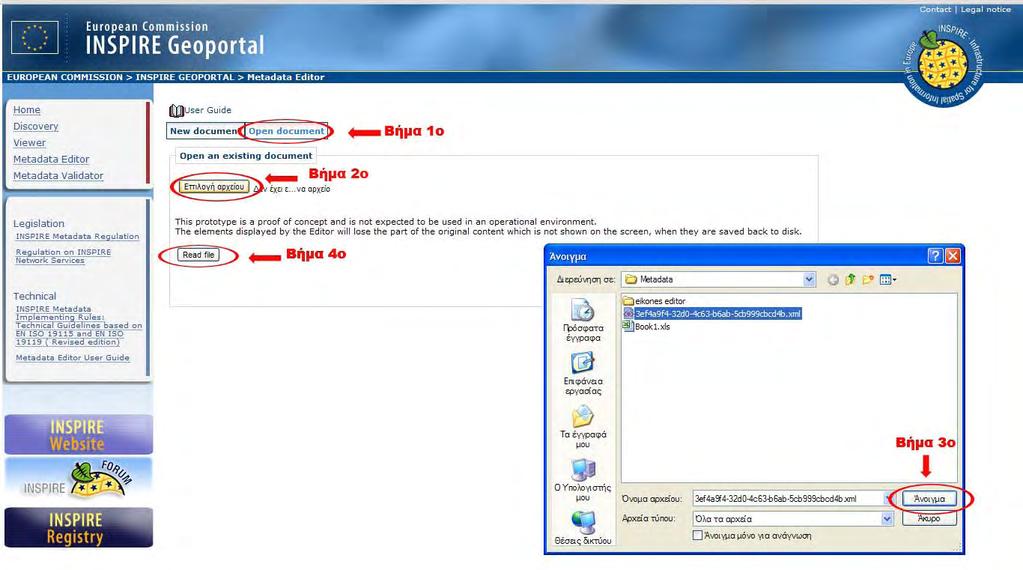Open the INSPIRE Metadata Regulation link
Screen dimensions: 1023x570
click(78, 236)
